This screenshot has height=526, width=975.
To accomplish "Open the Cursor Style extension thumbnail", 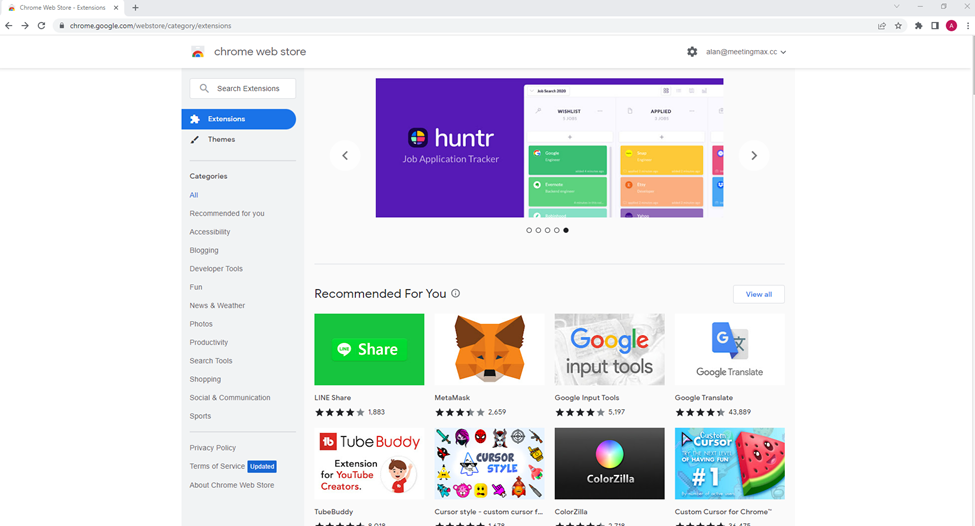I will pos(489,463).
